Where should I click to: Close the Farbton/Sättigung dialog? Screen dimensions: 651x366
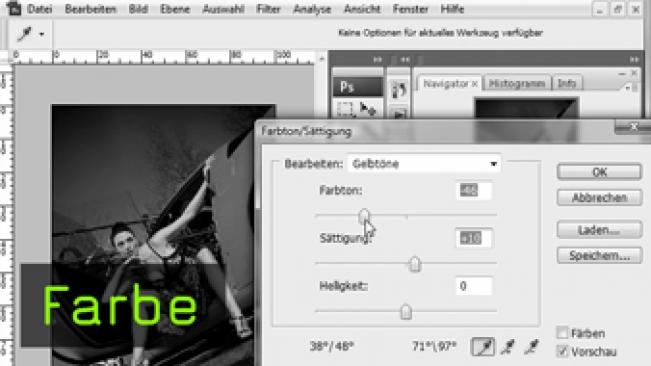(633, 127)
